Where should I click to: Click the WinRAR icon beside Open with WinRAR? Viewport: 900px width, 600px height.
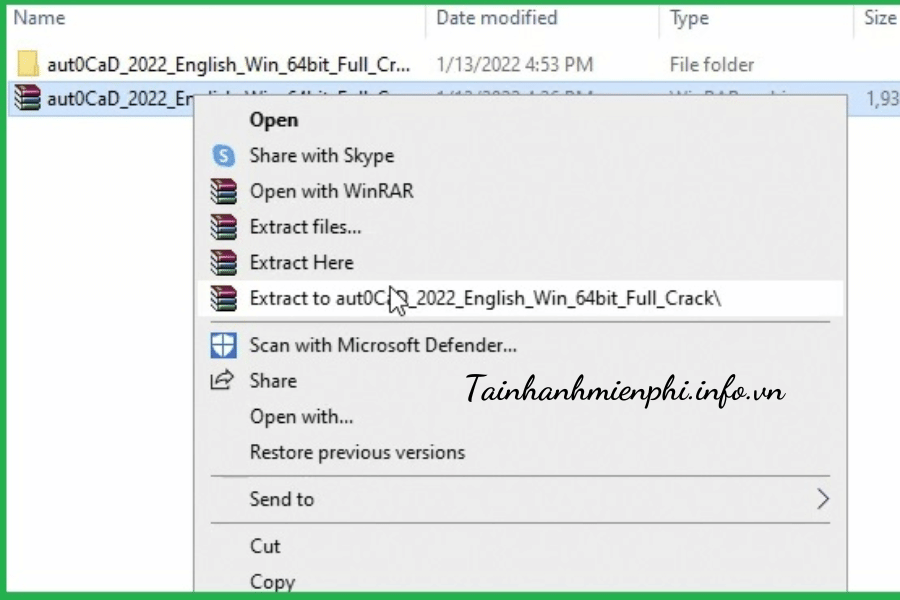(223, 191)
